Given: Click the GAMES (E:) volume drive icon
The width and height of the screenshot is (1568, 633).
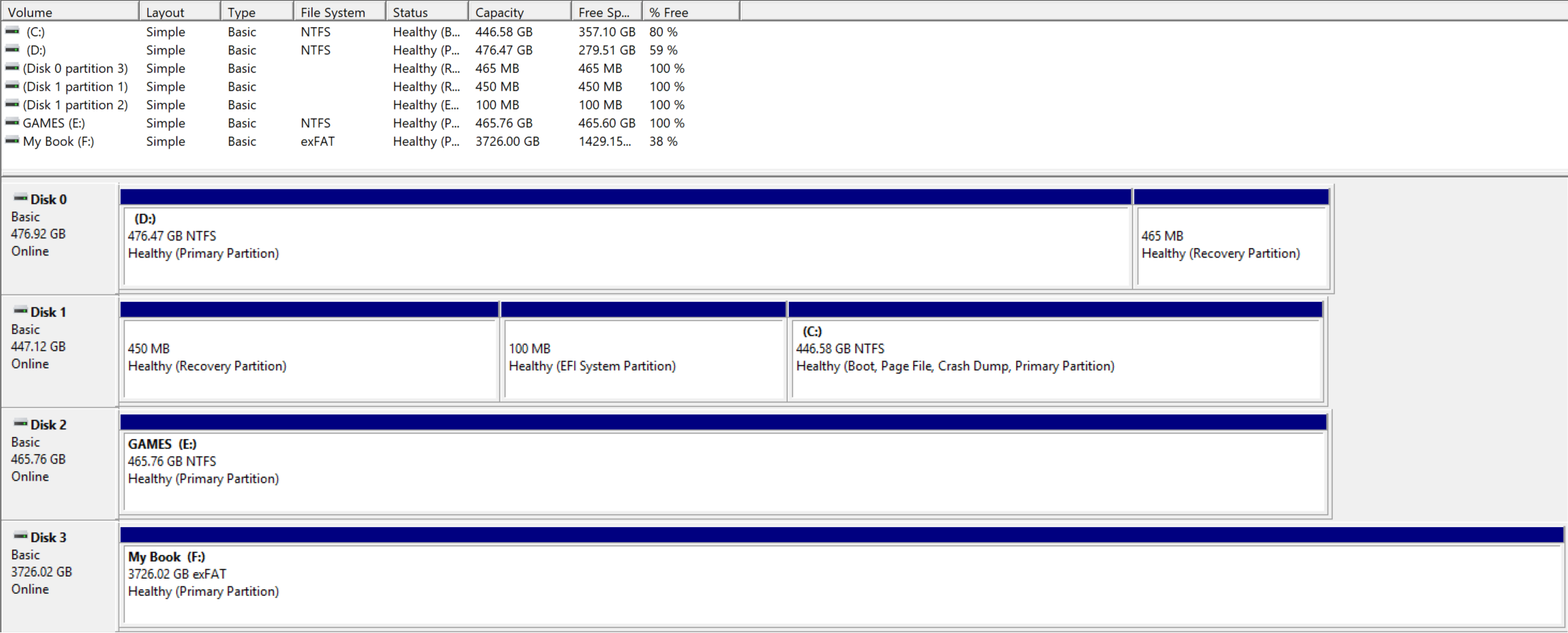Looking at the screenshot, I should 12,123.
